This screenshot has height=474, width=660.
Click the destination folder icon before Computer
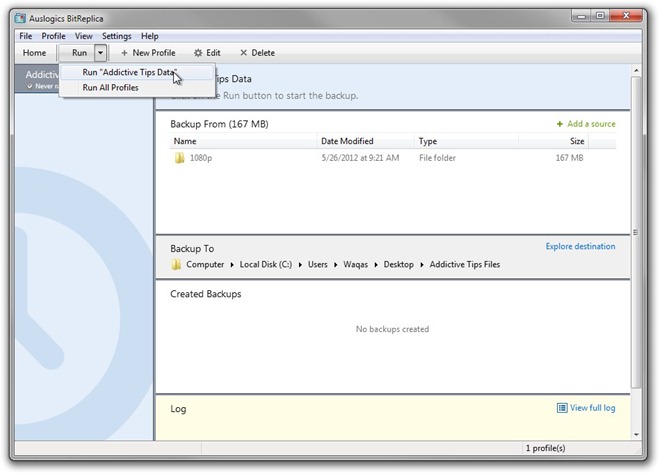pyautogui.click(x=176, y=264)
